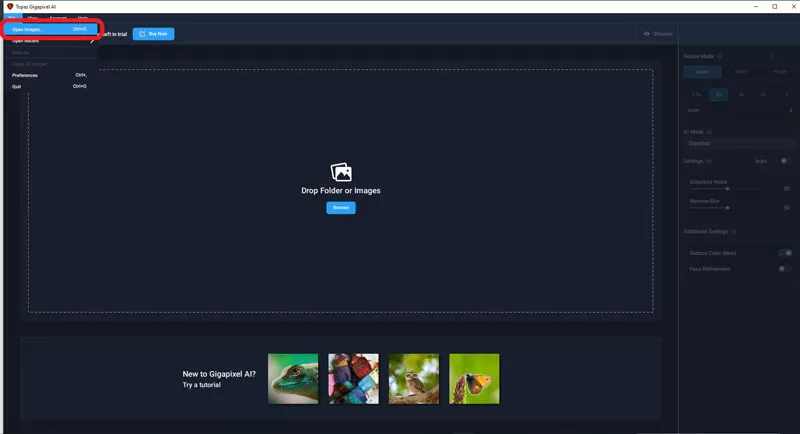Open the owl tutorial thumbnail

tap(414, 379)
